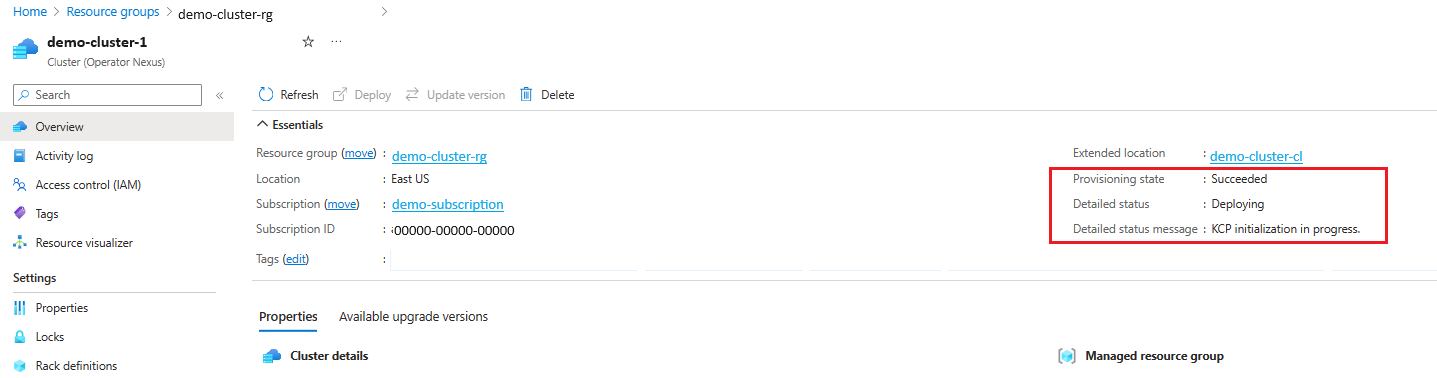
Task: Click the Delete trash can icon
Action: pos(526,95)
